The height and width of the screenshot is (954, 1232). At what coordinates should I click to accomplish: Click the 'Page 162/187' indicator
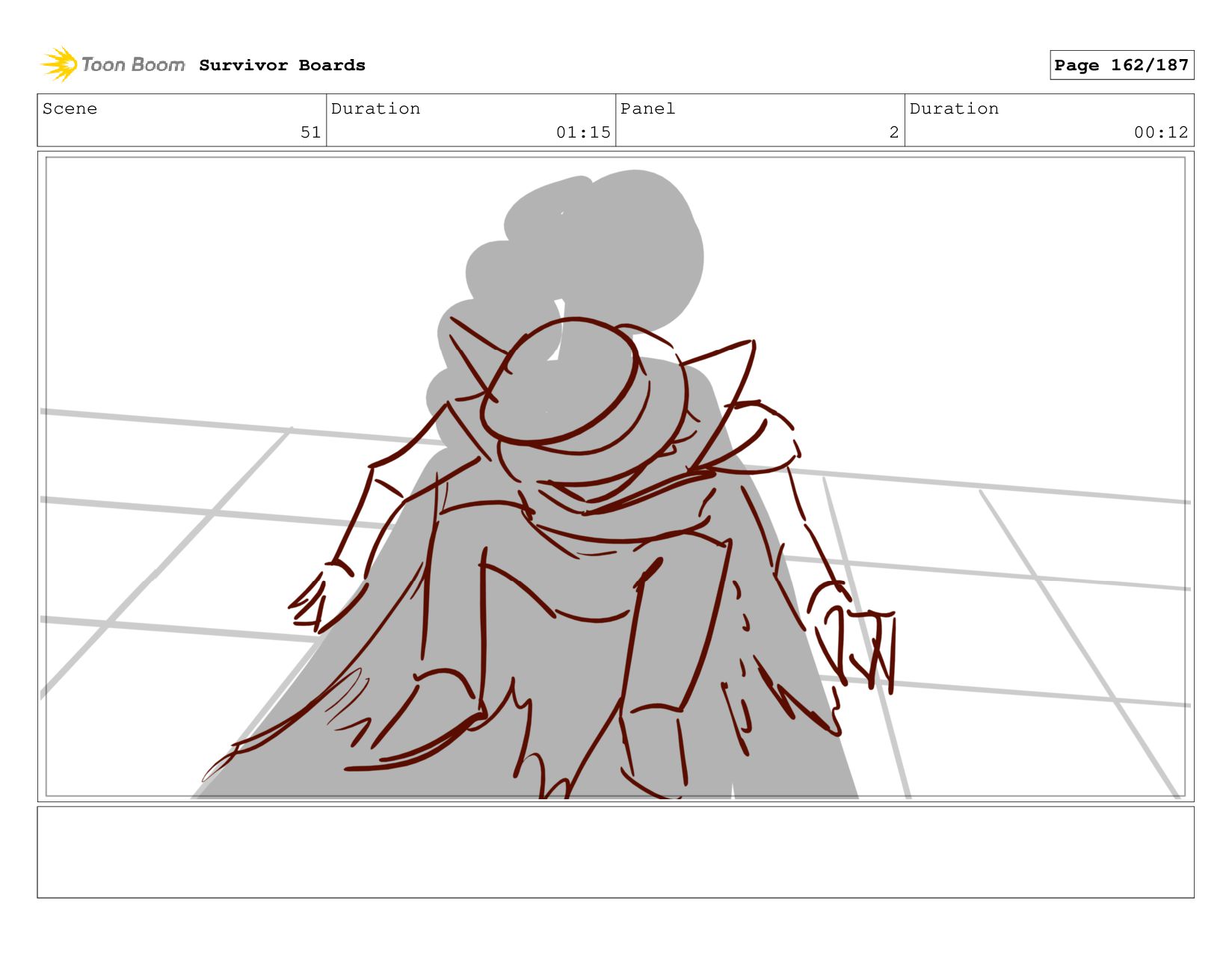click(x=1121, y=65)
